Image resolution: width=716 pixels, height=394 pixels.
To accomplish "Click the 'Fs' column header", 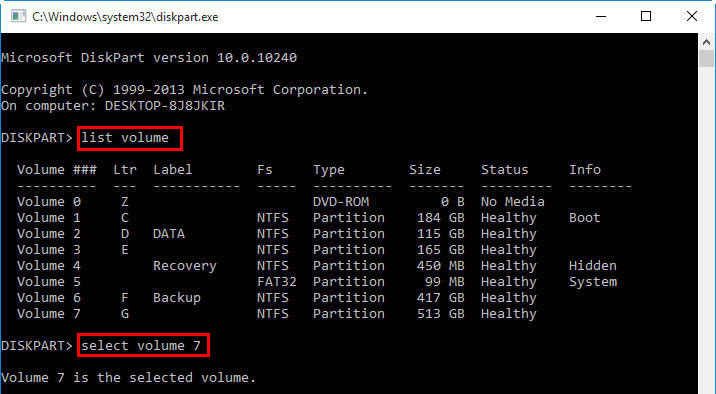I will [x=264, y=170].
